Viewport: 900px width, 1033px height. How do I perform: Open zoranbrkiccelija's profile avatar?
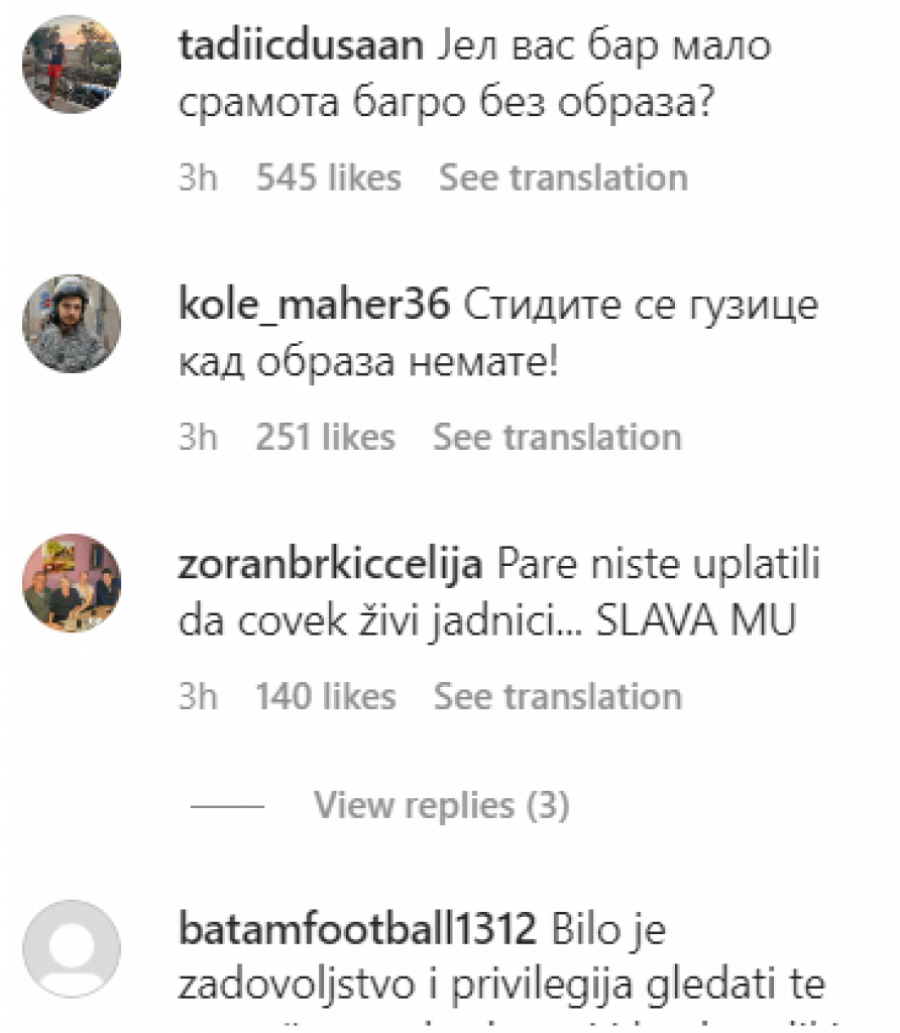(x=72, y=583)
